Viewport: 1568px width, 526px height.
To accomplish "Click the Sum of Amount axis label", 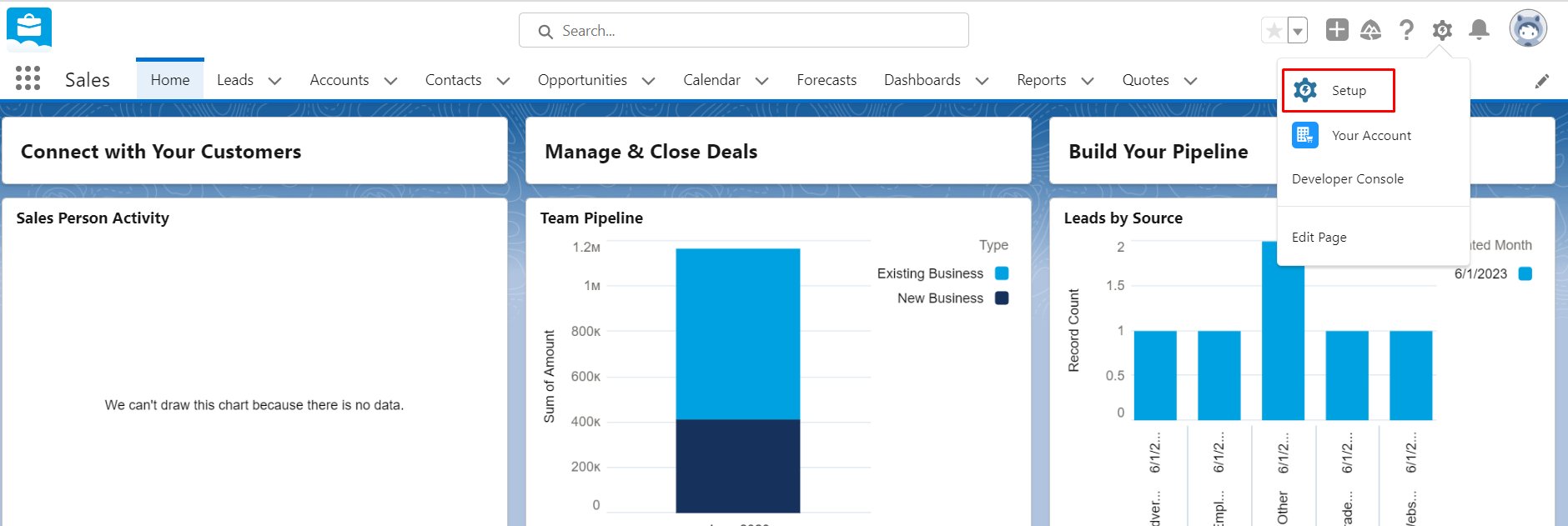I will pyautogui.click(x=549, y=377).
